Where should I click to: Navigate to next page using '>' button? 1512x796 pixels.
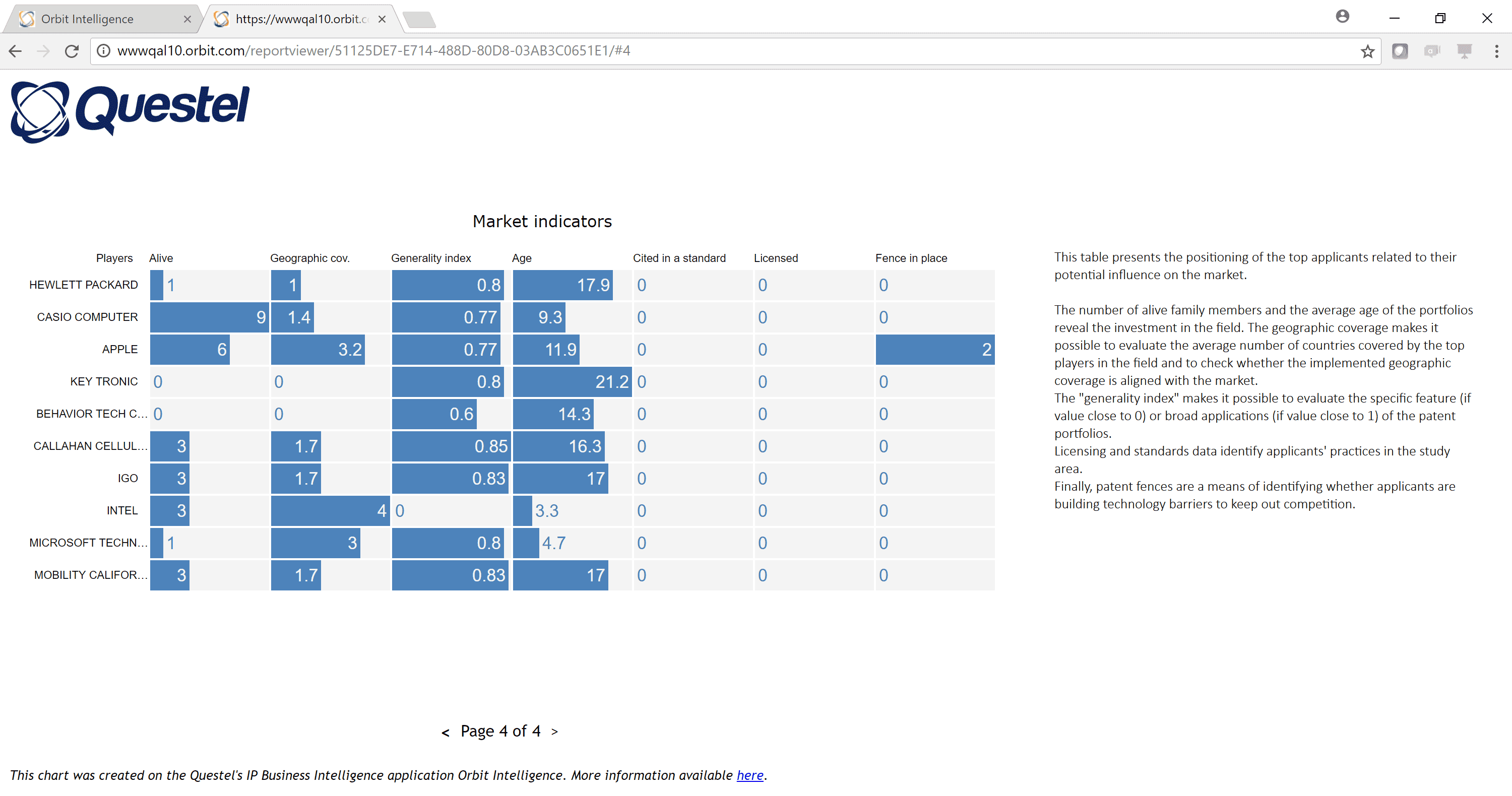(x=557, y=732)
